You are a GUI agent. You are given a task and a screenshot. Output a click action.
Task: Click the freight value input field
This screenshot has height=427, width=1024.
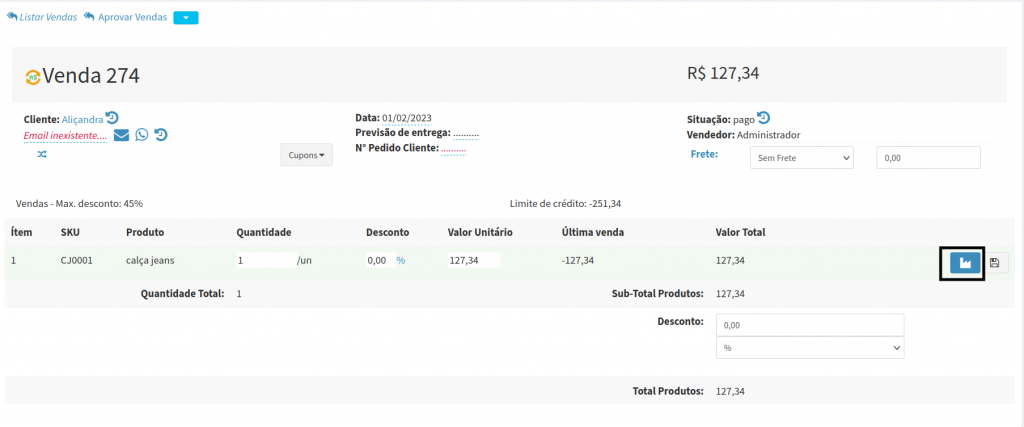927,158
